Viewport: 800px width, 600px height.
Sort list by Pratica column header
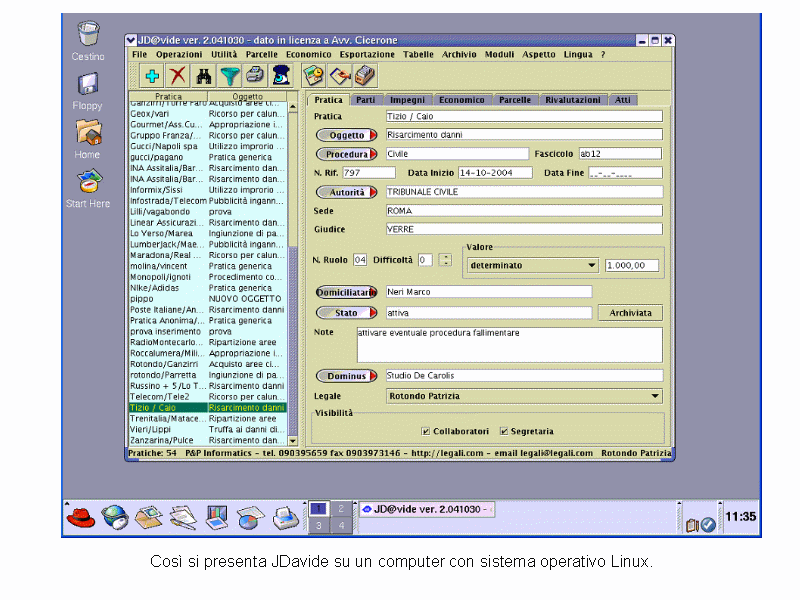(168, 96)
